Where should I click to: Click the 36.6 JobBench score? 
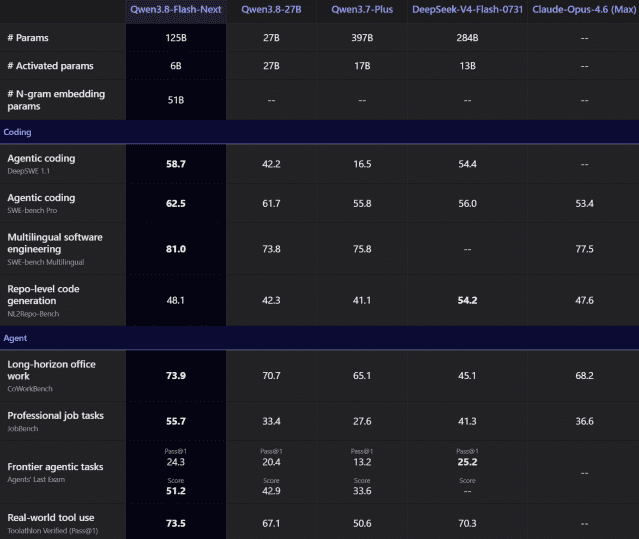click(x=584, y=421)
